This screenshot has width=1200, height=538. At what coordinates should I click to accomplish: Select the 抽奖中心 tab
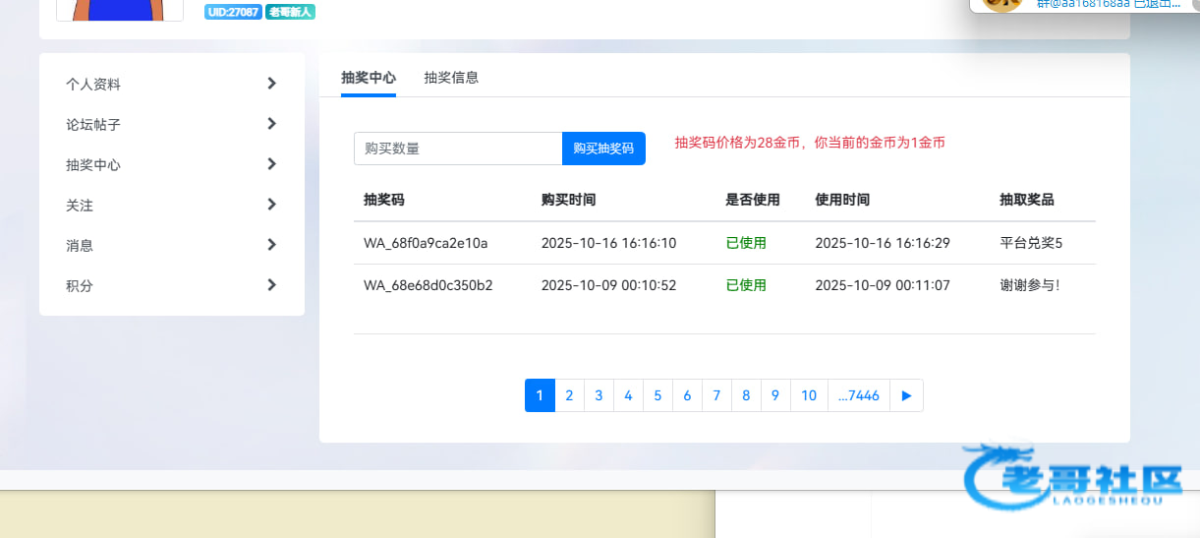click(368, 78)
